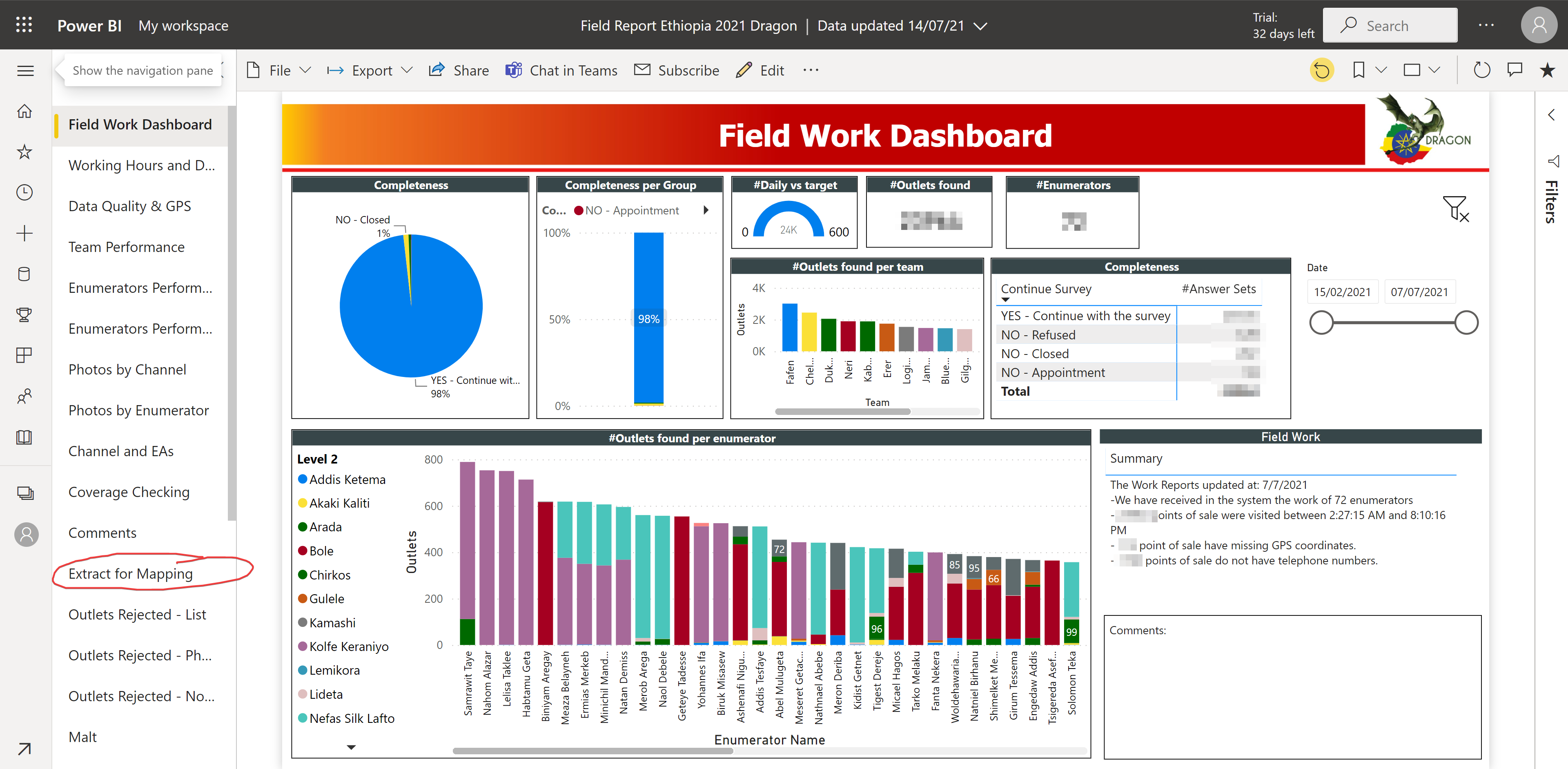Click the start date field 15/02/2021
This screenshot has height=769, width=1568.
(1341, 292)
